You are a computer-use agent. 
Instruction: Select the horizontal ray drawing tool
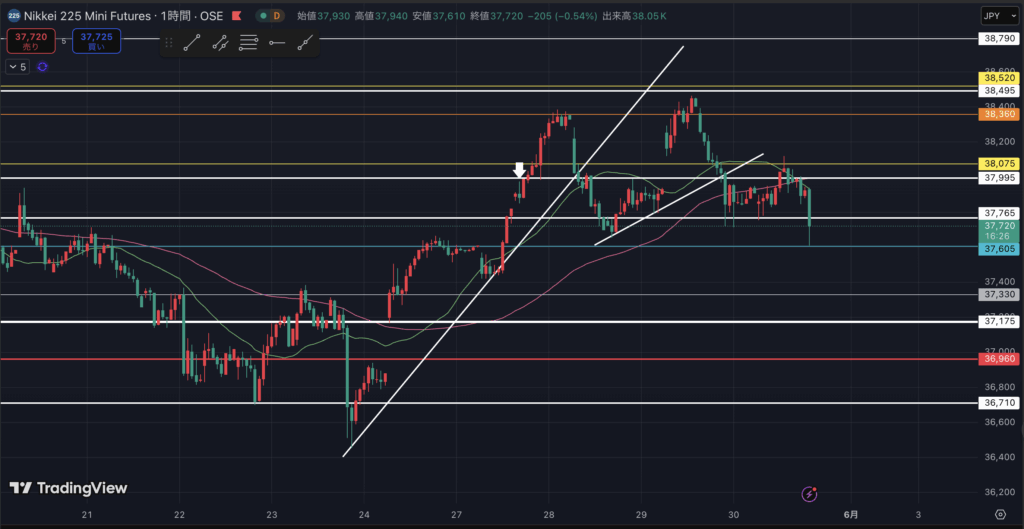coord(277,43)
